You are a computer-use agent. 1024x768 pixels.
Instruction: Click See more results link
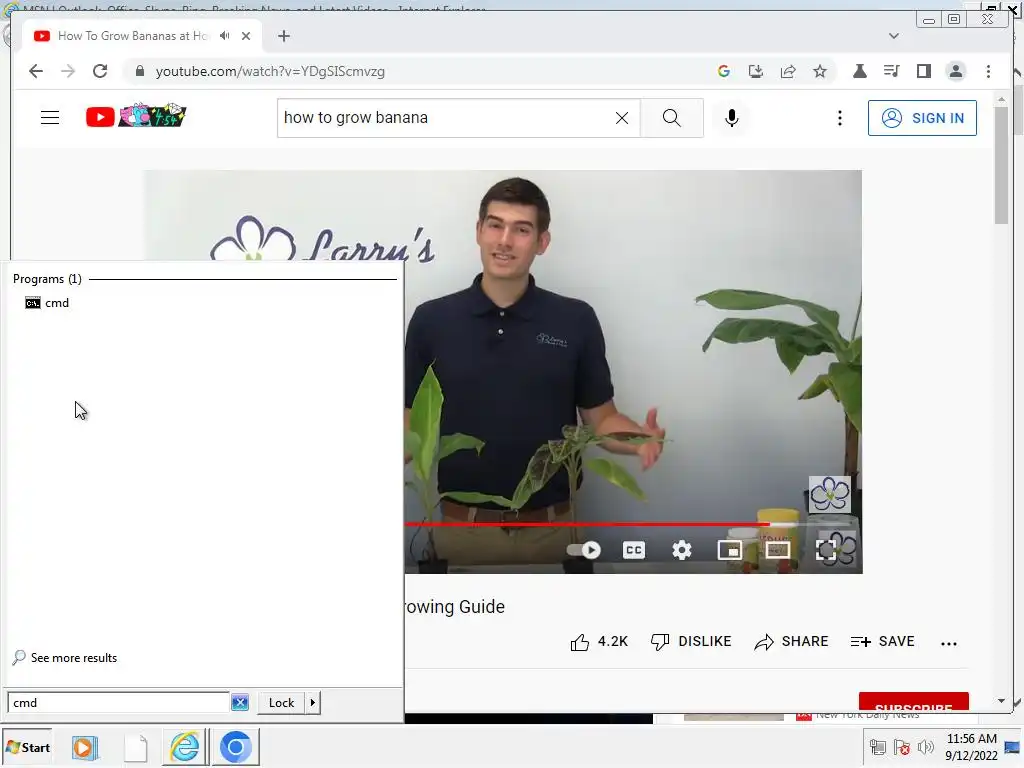click(65, 658)
